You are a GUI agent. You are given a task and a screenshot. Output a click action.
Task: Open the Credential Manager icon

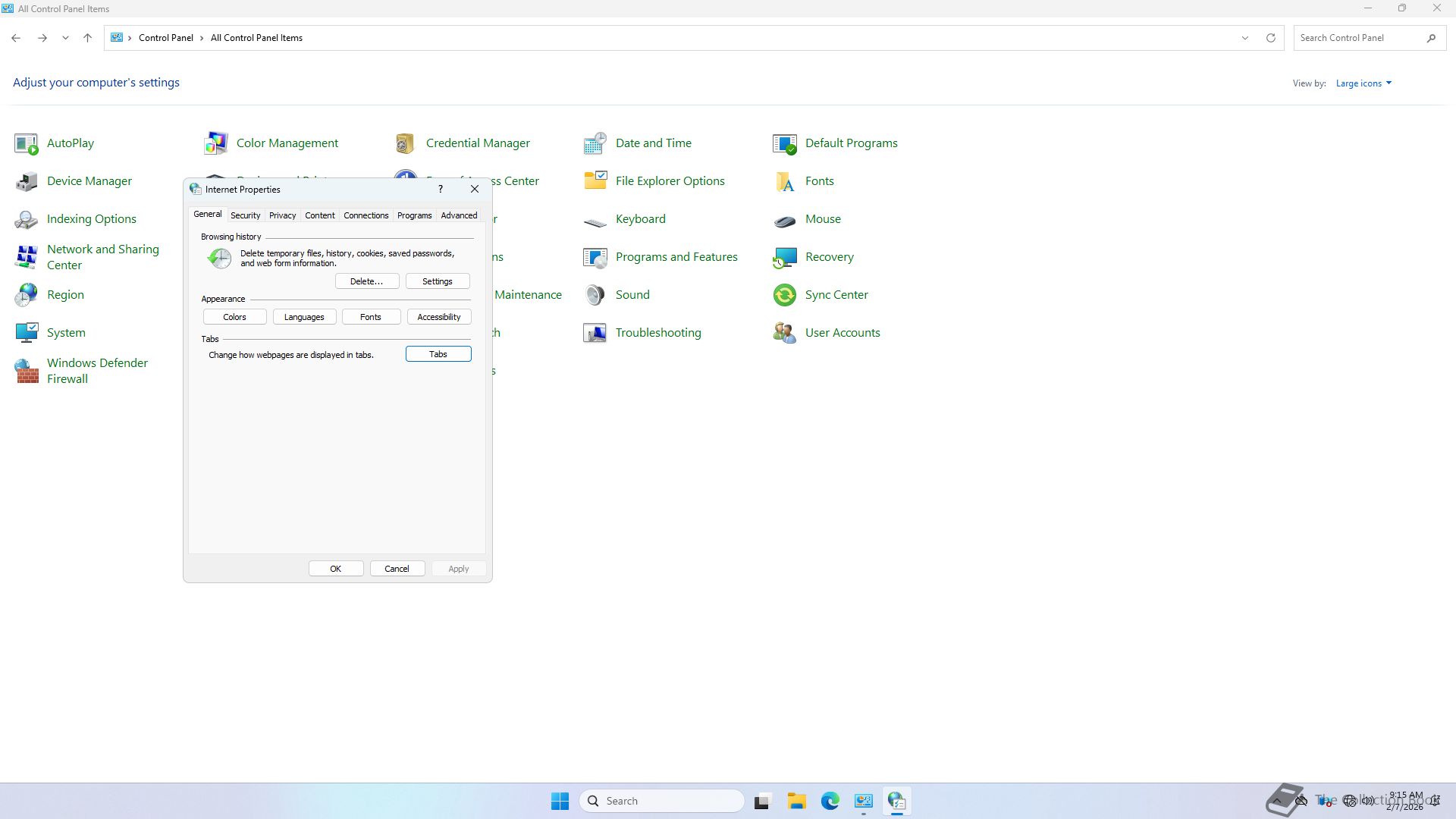pos(405,143)
